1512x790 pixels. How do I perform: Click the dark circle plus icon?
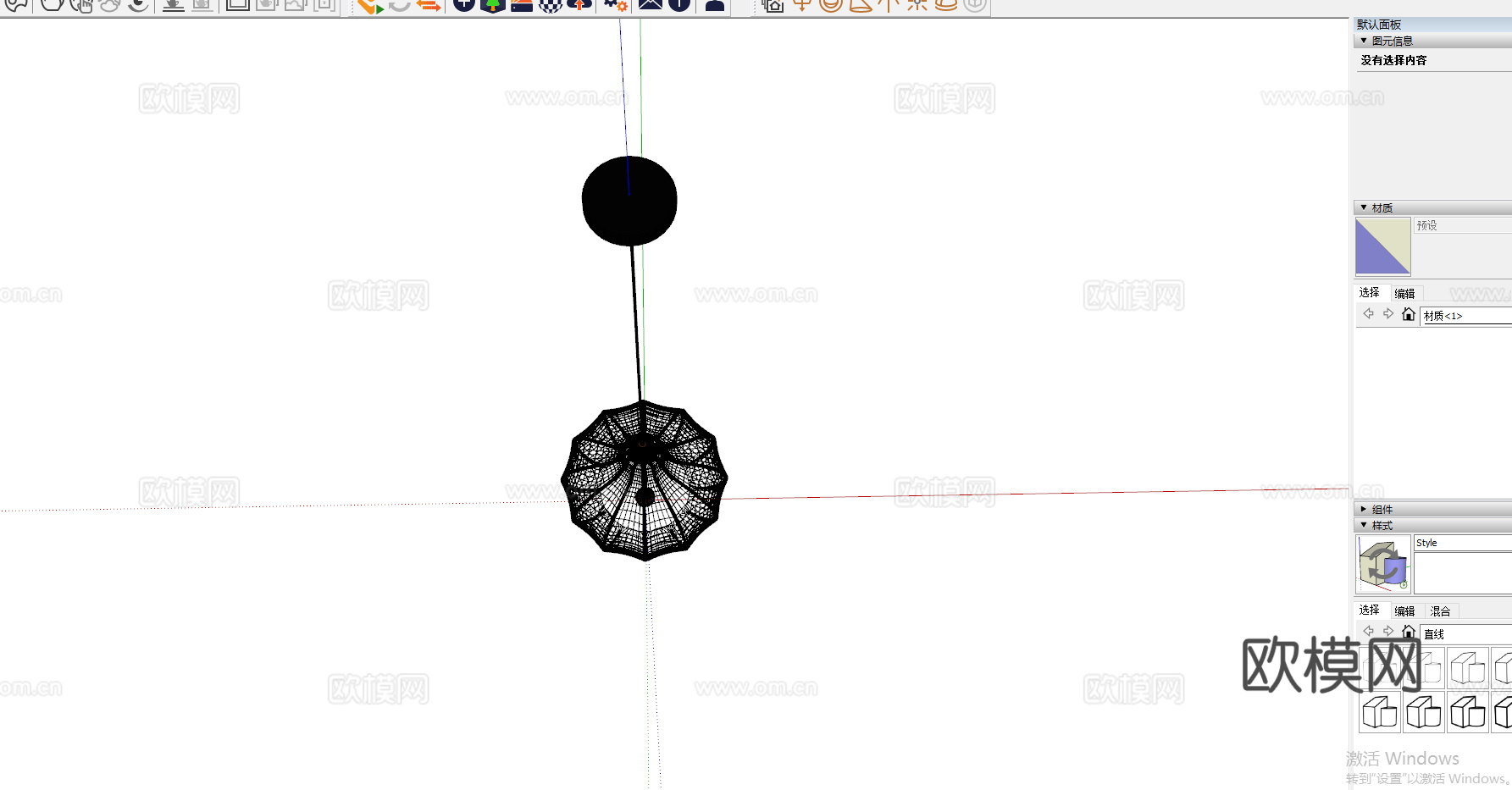[x=464, y=4]
